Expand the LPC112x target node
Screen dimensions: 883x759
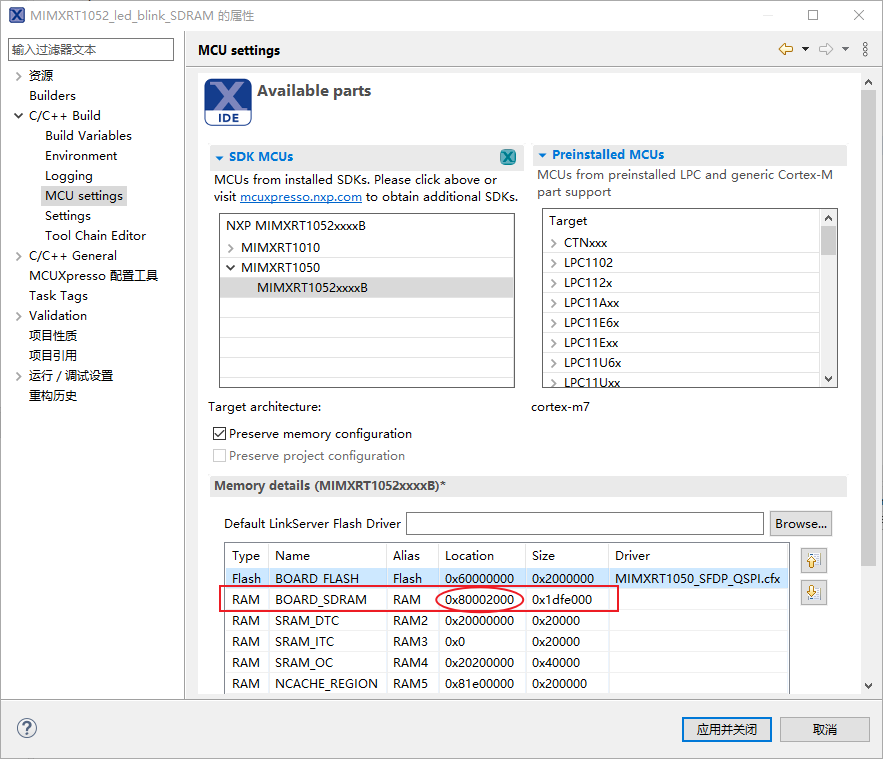point(554,283)
